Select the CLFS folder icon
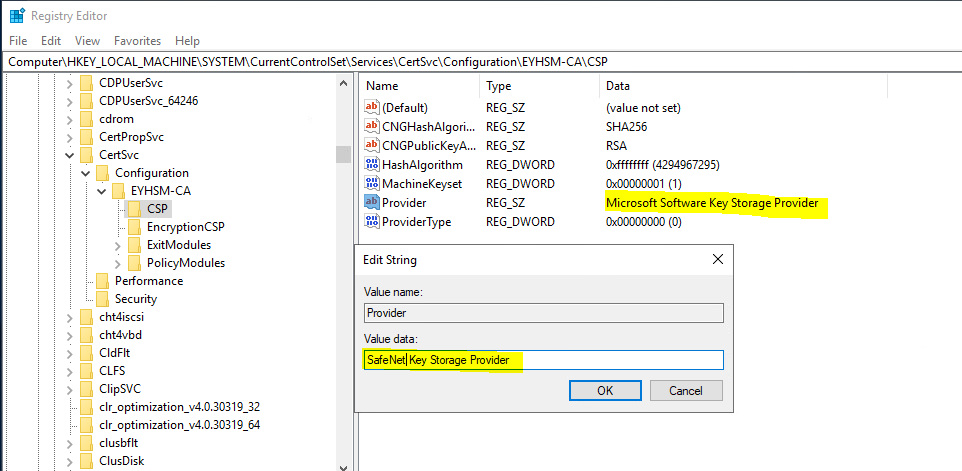The height and width of the screenshot is (471, 962). point(87,371)
